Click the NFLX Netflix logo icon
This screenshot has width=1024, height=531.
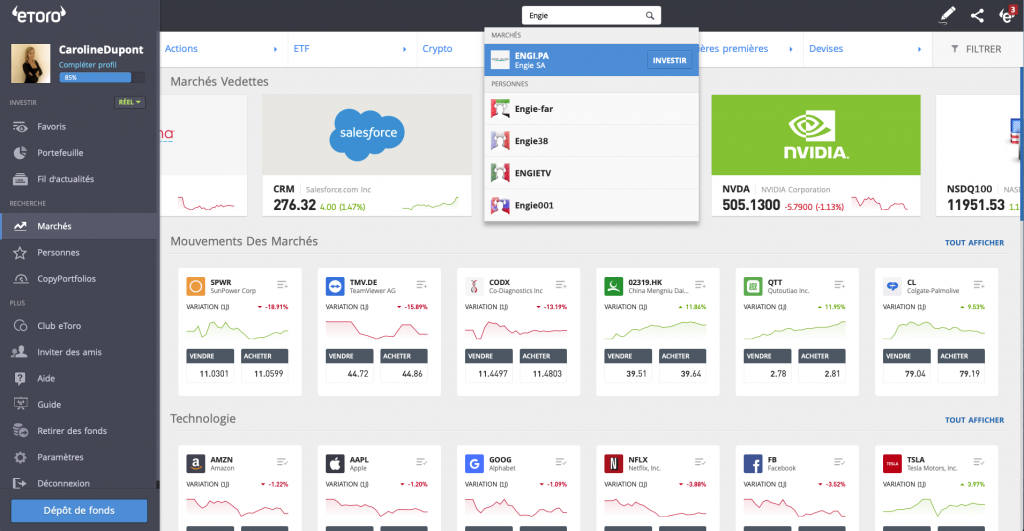tap(613, 464)
